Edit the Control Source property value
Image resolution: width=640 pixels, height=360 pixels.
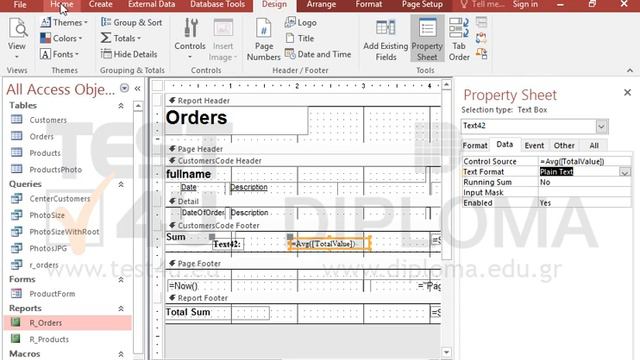coord(584,162)
